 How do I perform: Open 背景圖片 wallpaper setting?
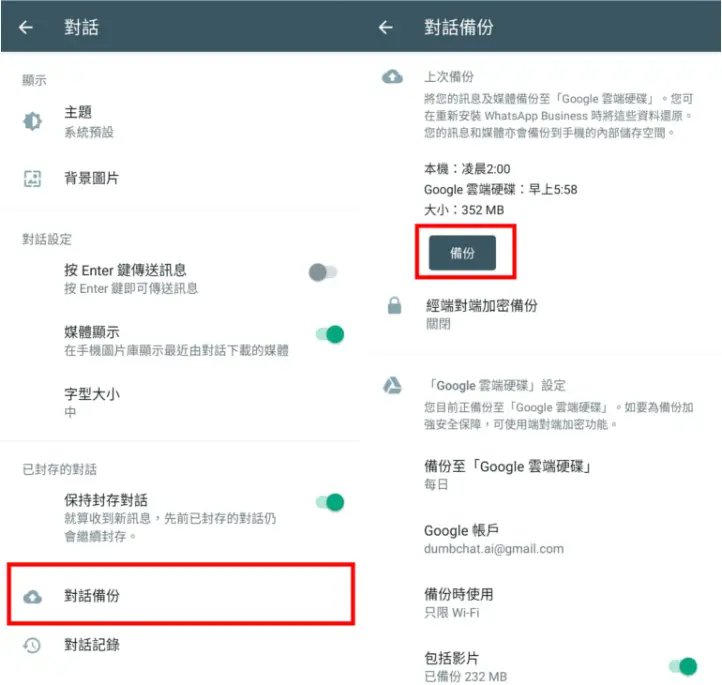[180, 179]
